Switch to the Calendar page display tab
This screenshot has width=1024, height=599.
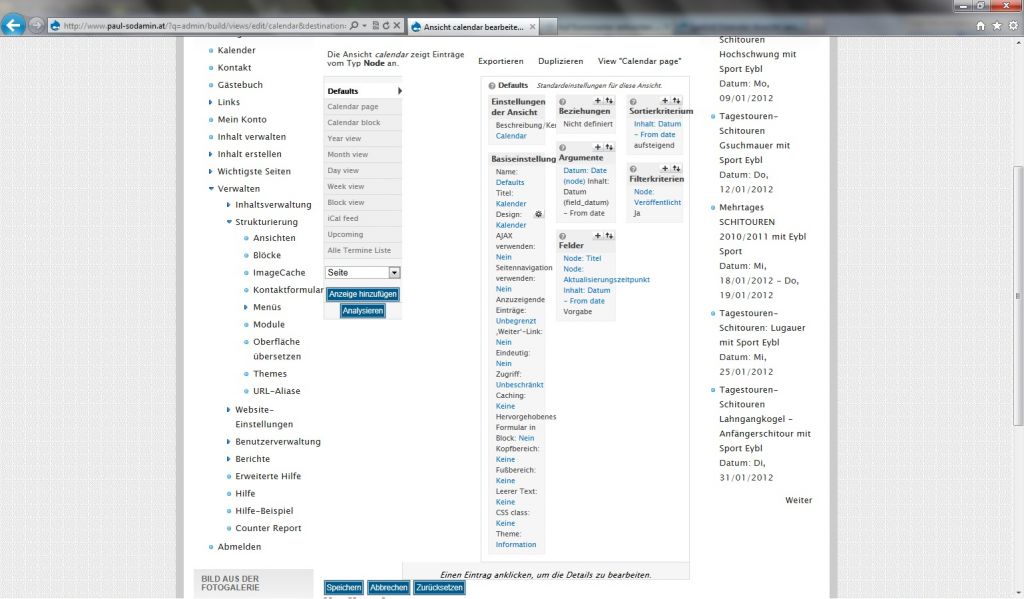pos(353,107)
